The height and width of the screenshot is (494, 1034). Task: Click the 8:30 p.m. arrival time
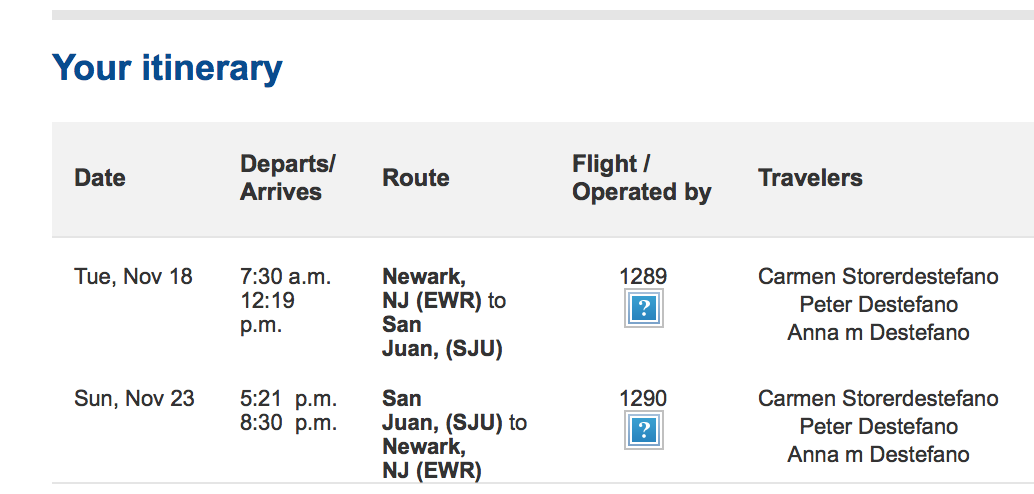point(289,423)
